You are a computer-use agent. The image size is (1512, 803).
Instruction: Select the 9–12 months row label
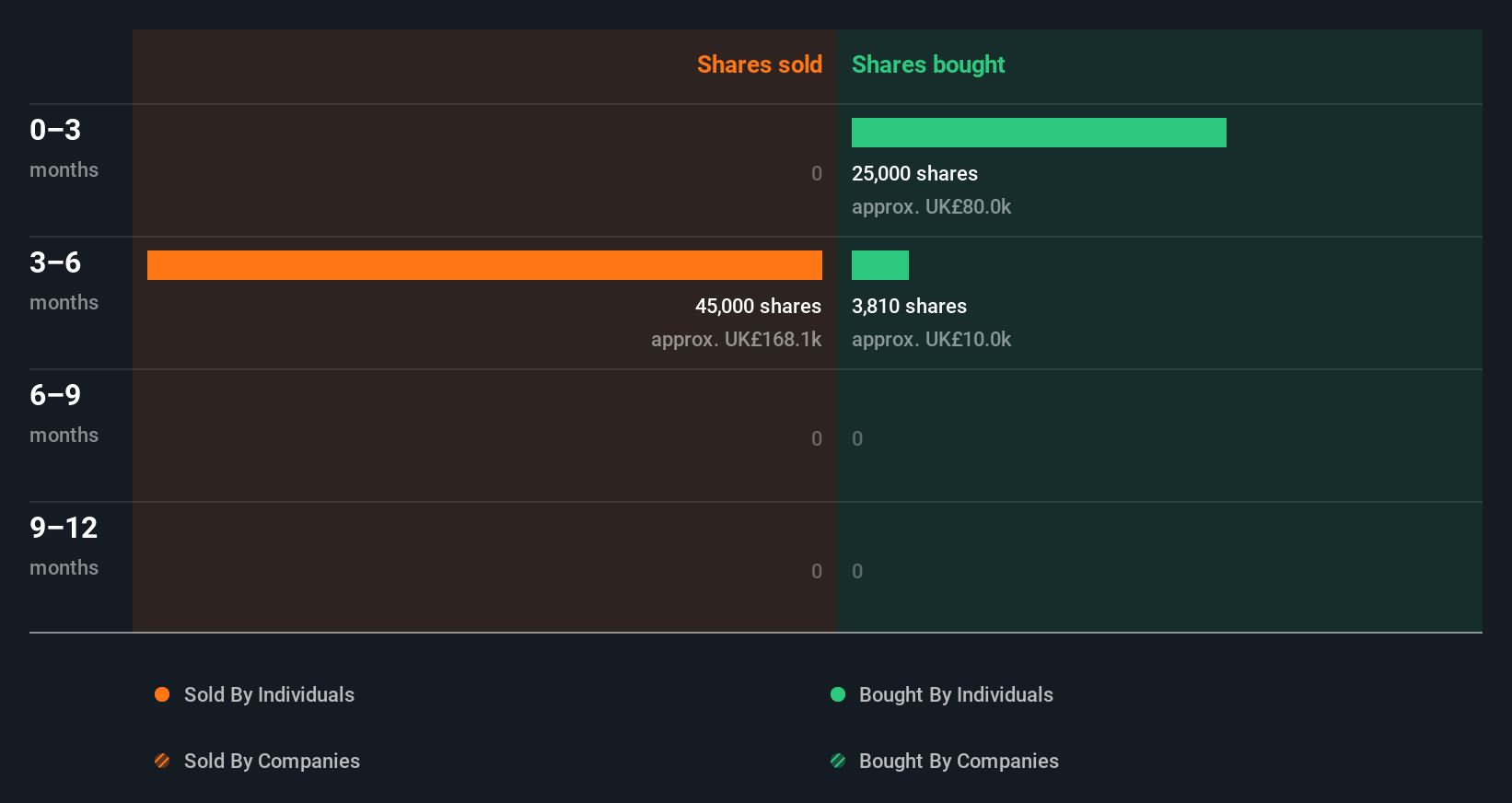click(x=64, y=545)
